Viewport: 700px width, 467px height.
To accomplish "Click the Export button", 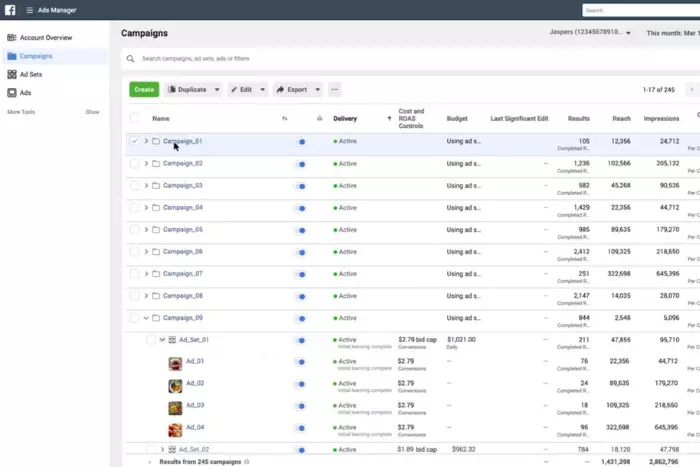I will [292, 89].
